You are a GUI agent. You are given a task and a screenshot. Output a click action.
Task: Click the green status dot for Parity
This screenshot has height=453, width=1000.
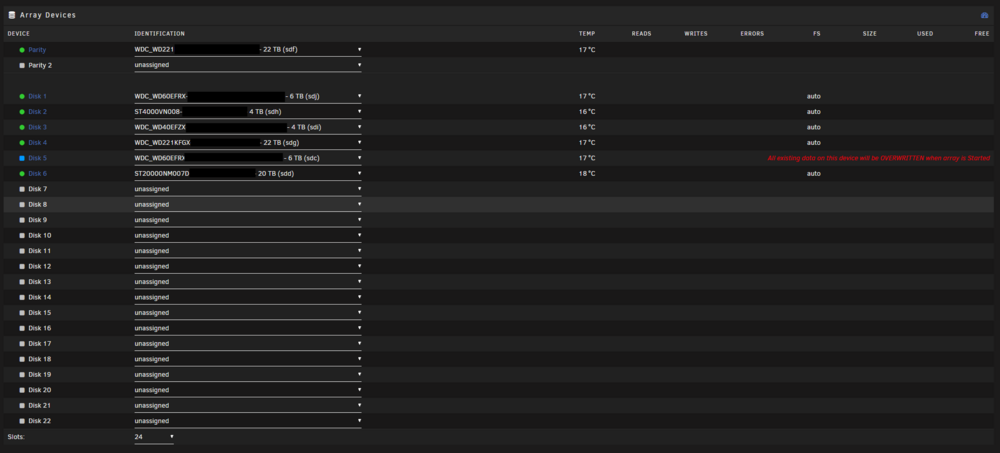coord(22,50)
